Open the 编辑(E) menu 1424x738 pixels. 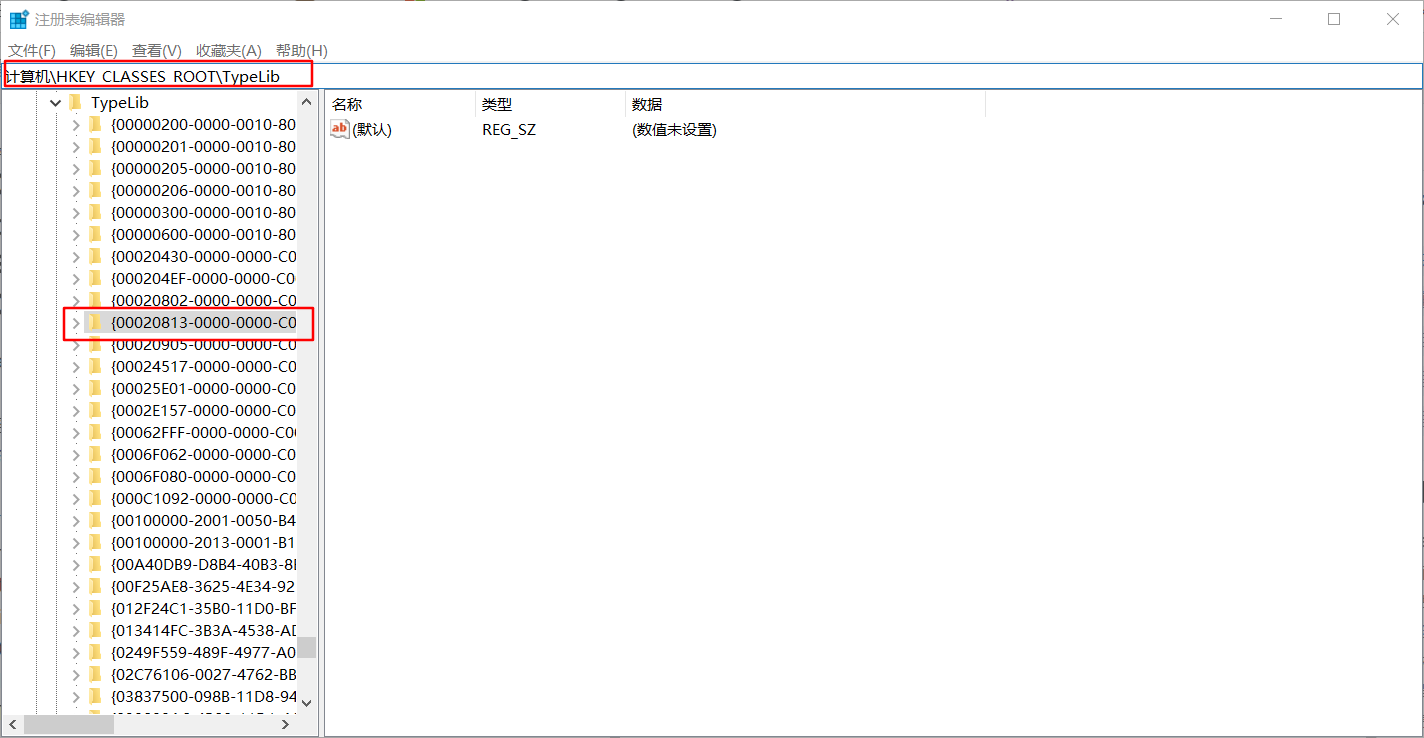[94, 50]
